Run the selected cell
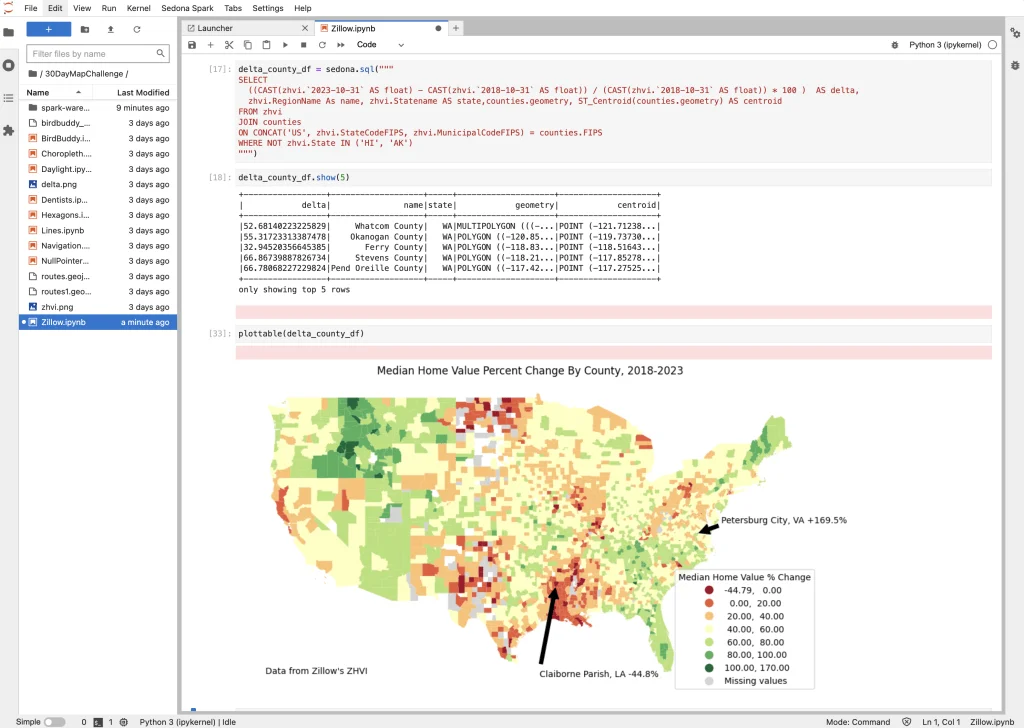This screenshot has height=728, width=1024. (285, 45)
